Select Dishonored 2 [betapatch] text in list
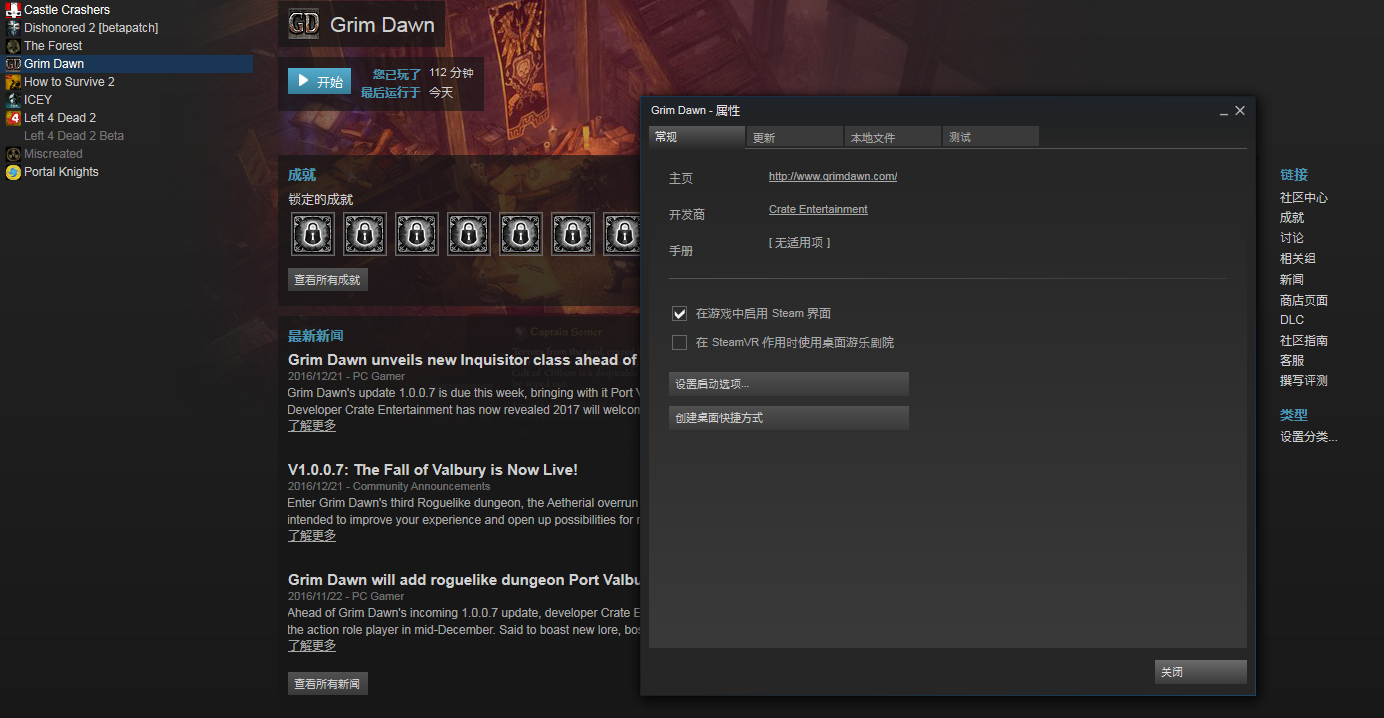The image size is (1384, 718). click(x=91, y=28)
